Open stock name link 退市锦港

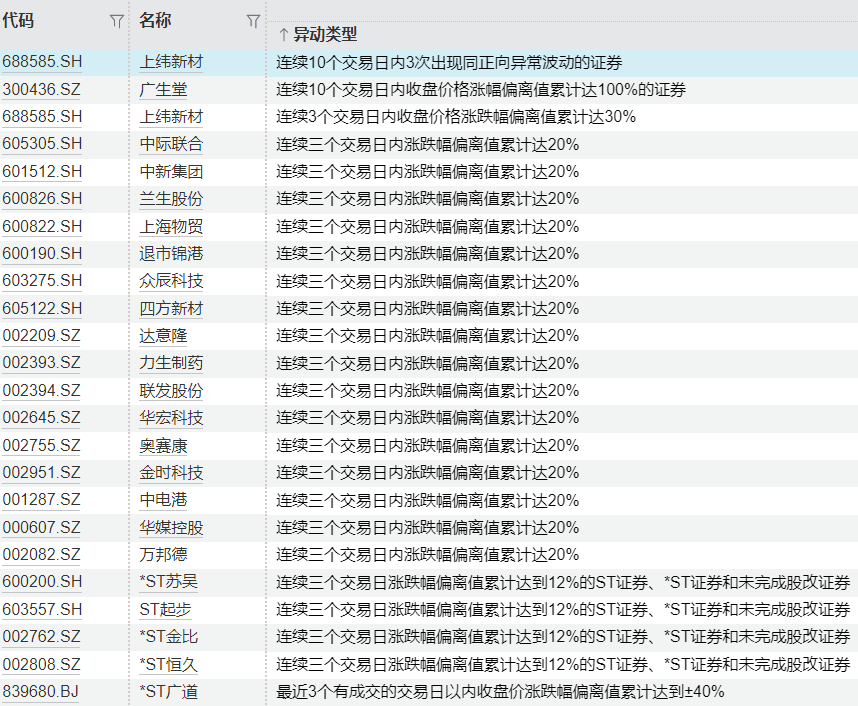click(x=171, y=253)
